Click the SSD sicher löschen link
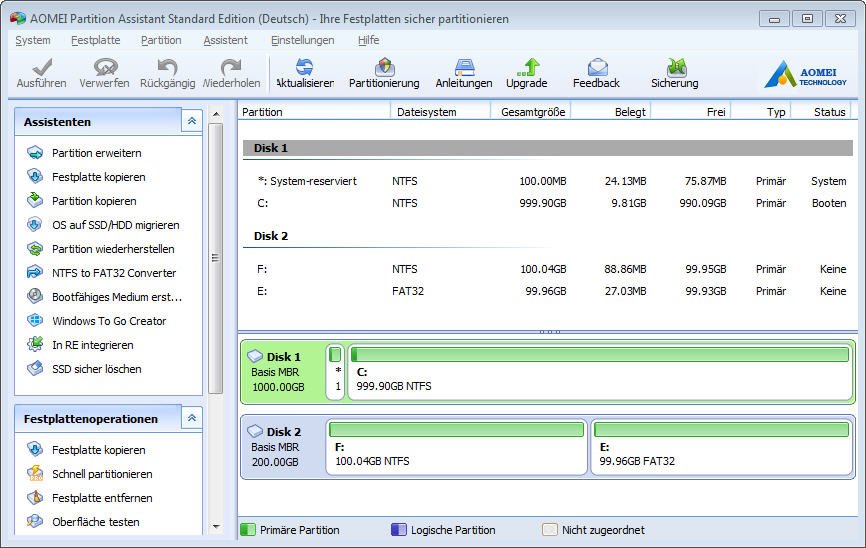 pos(97,368)
